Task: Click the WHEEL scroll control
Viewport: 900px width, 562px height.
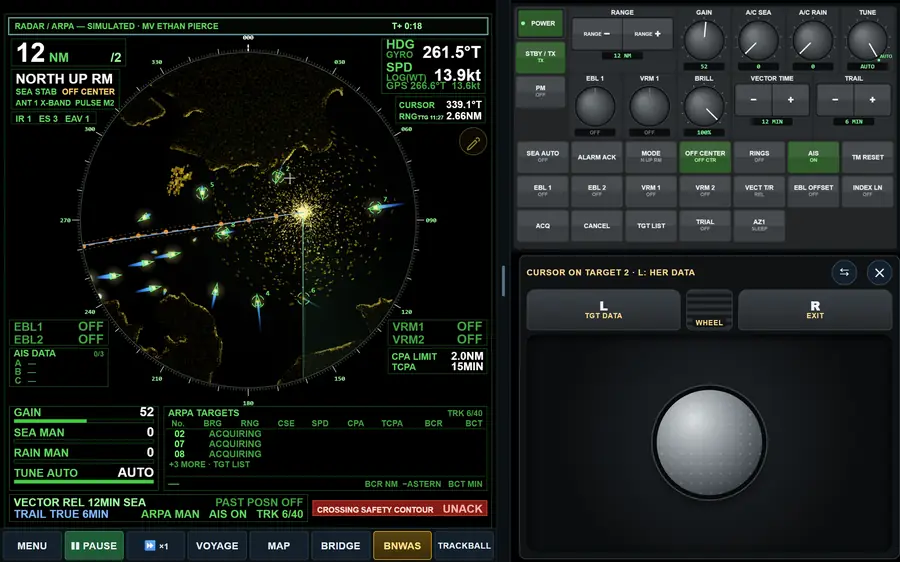Action: pos(709,309)
